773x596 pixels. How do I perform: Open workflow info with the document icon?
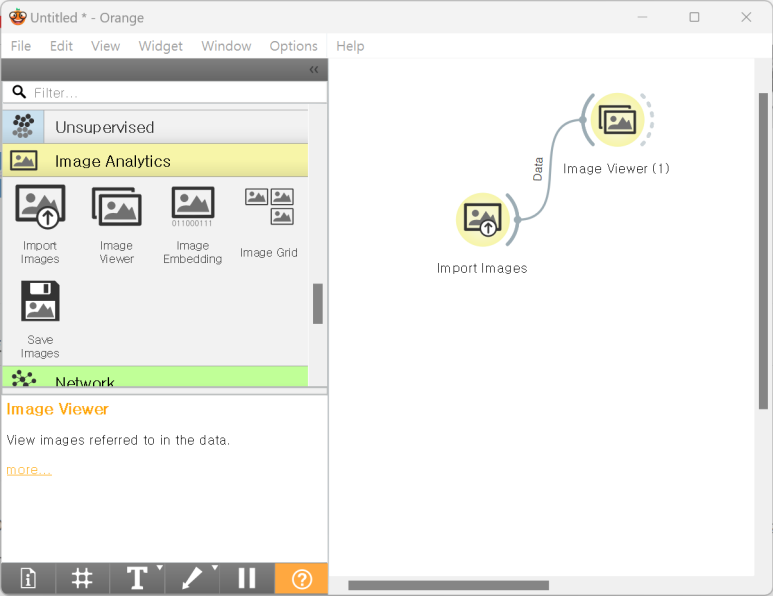point(28,578)
